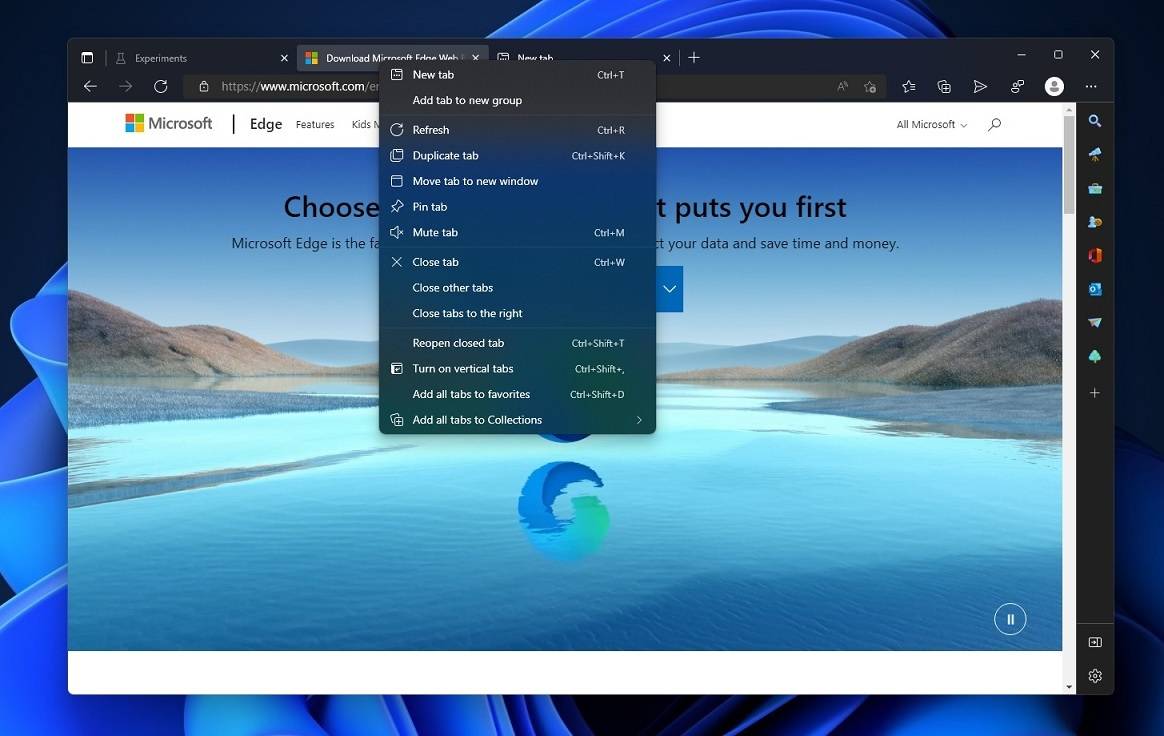Open the blue download button's chevron menu
This screenshot has width=1164, height=736.
click(669, 288)
